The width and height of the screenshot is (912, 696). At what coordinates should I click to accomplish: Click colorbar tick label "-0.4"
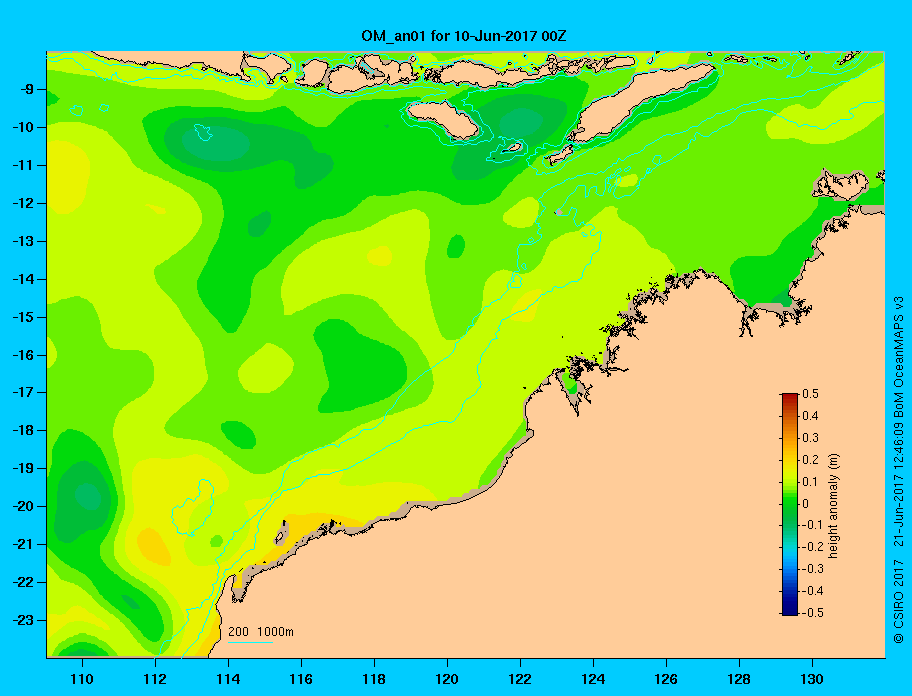tap(813, 591)
